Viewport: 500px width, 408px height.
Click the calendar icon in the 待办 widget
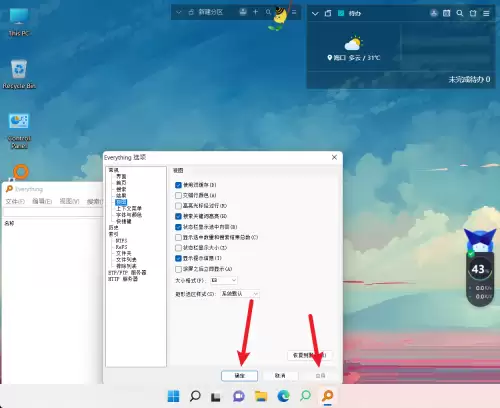click(x=446, y=13)
